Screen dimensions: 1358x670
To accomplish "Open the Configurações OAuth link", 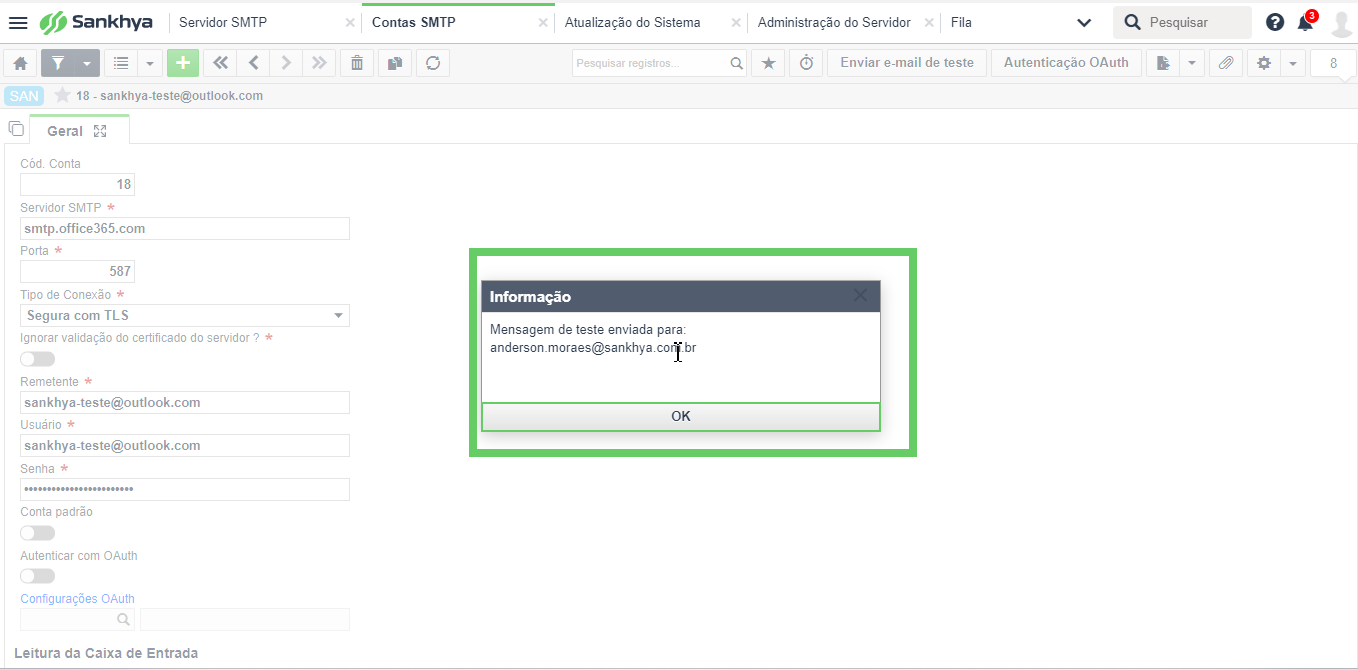I will tap(77, 599).
